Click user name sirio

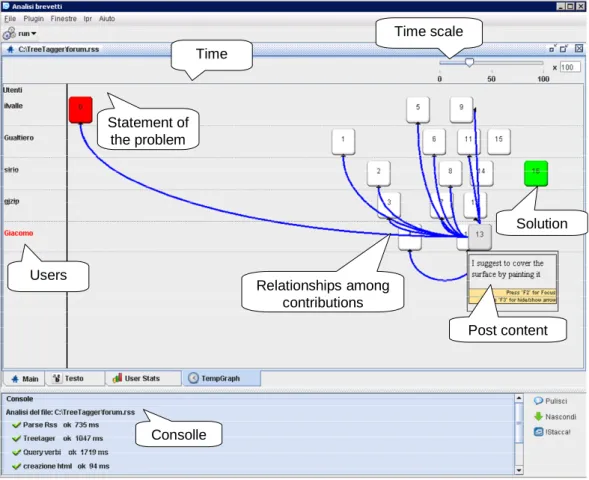(x=11, y=170)
